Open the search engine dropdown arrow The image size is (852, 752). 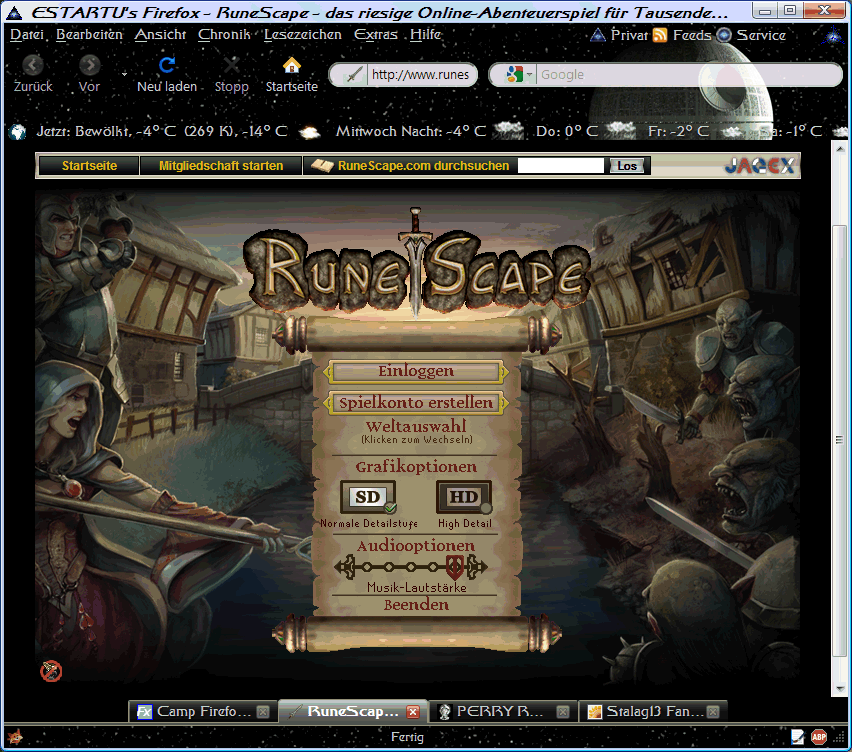pyautogui.click(x=529, y=74)
